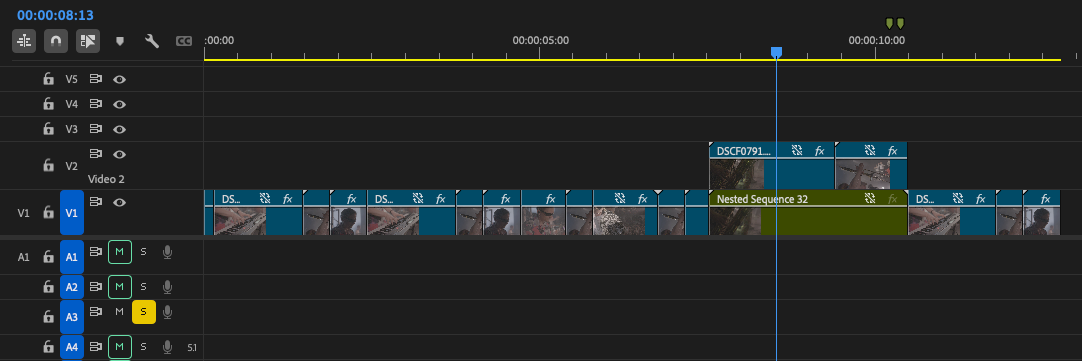
Task: Toggle lock on track V2
Action: 48,166
